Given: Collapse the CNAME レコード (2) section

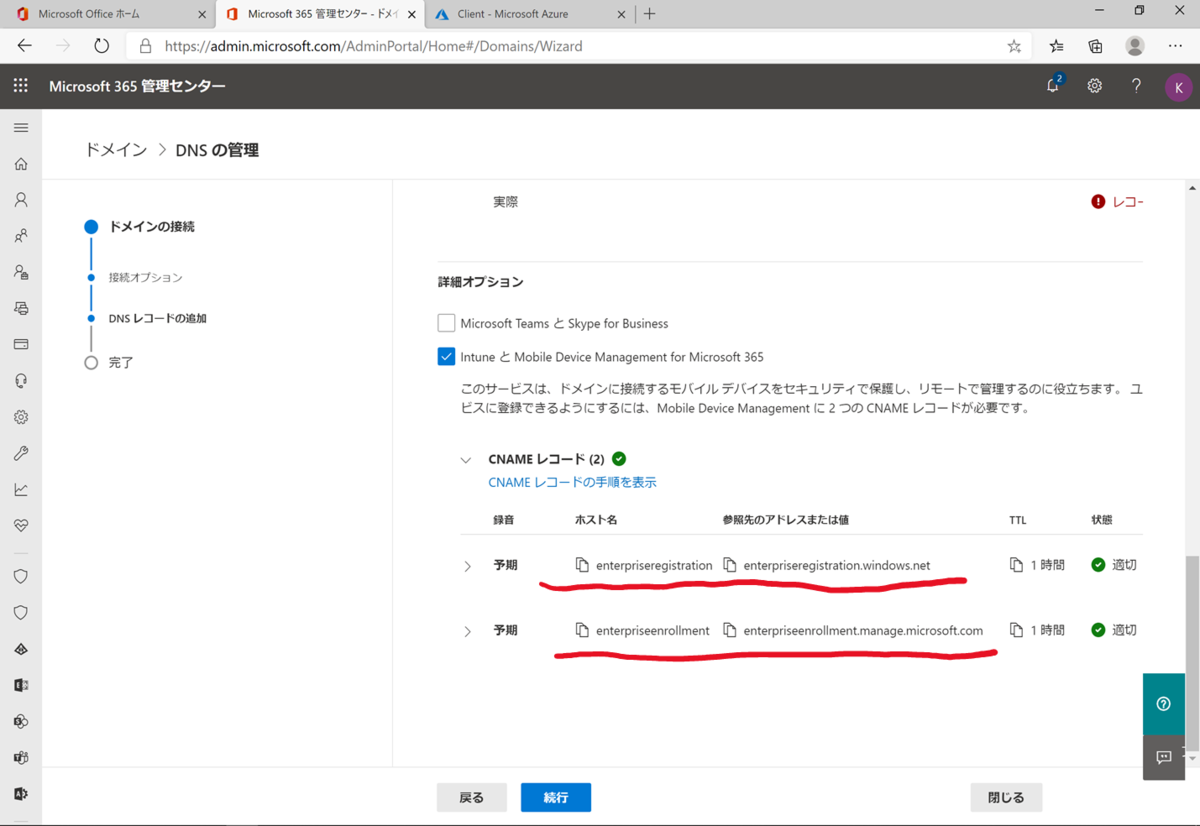Looking at the screenshot, I should [x=466, y=460].
